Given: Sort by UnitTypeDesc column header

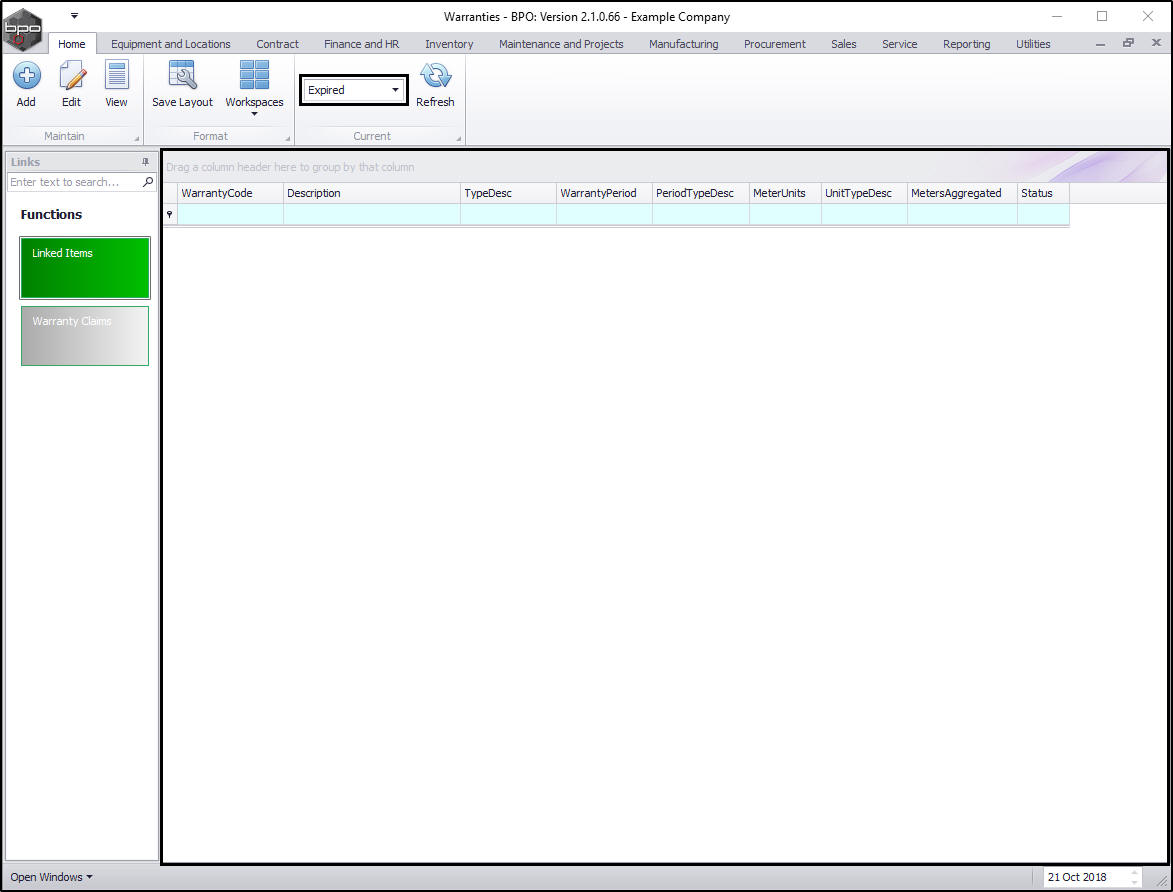Looking at the screenshot, I should 864,193.
